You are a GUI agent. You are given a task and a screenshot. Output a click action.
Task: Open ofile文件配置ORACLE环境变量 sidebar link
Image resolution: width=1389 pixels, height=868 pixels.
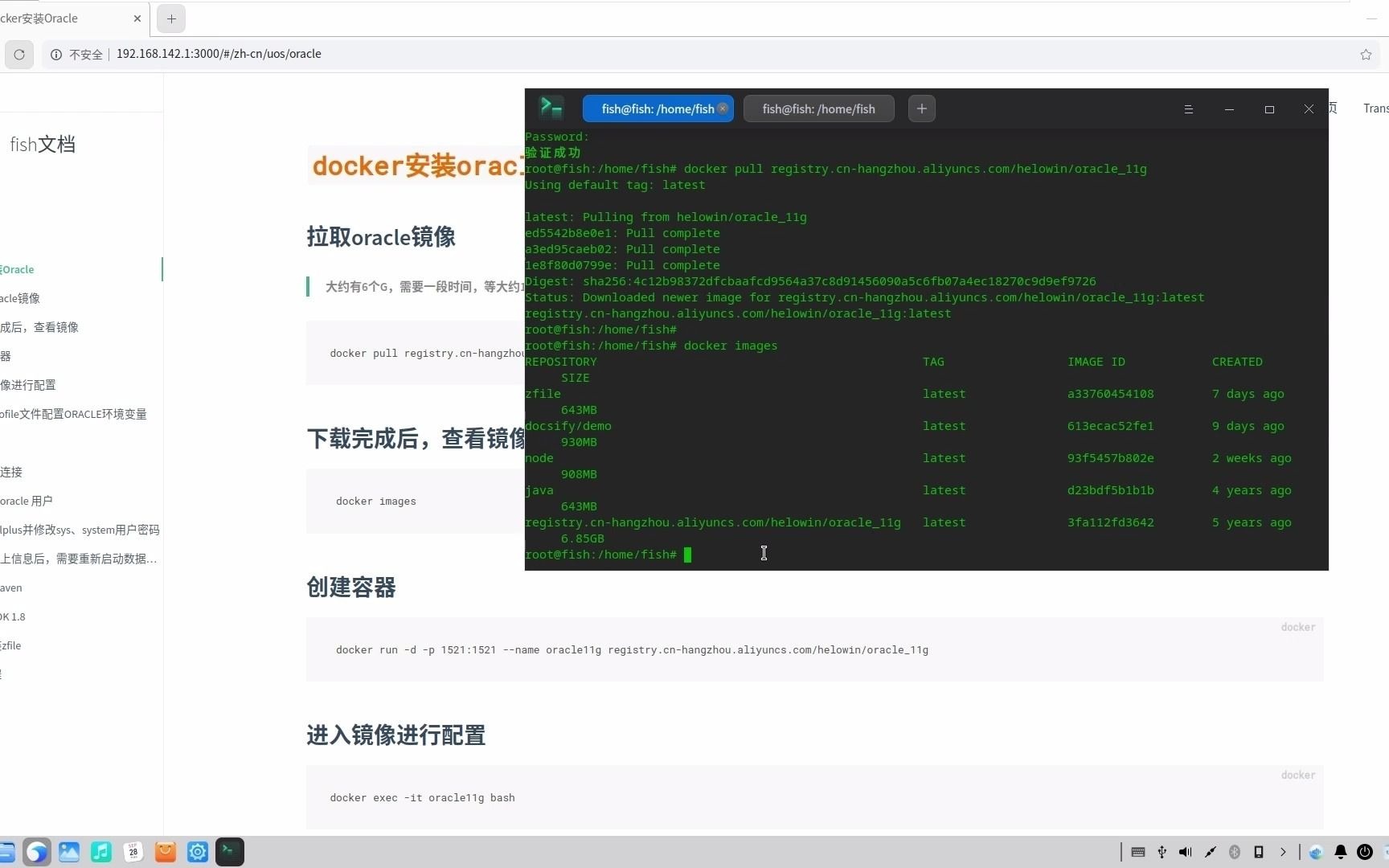pyautogui.click(x=73, y=414)
